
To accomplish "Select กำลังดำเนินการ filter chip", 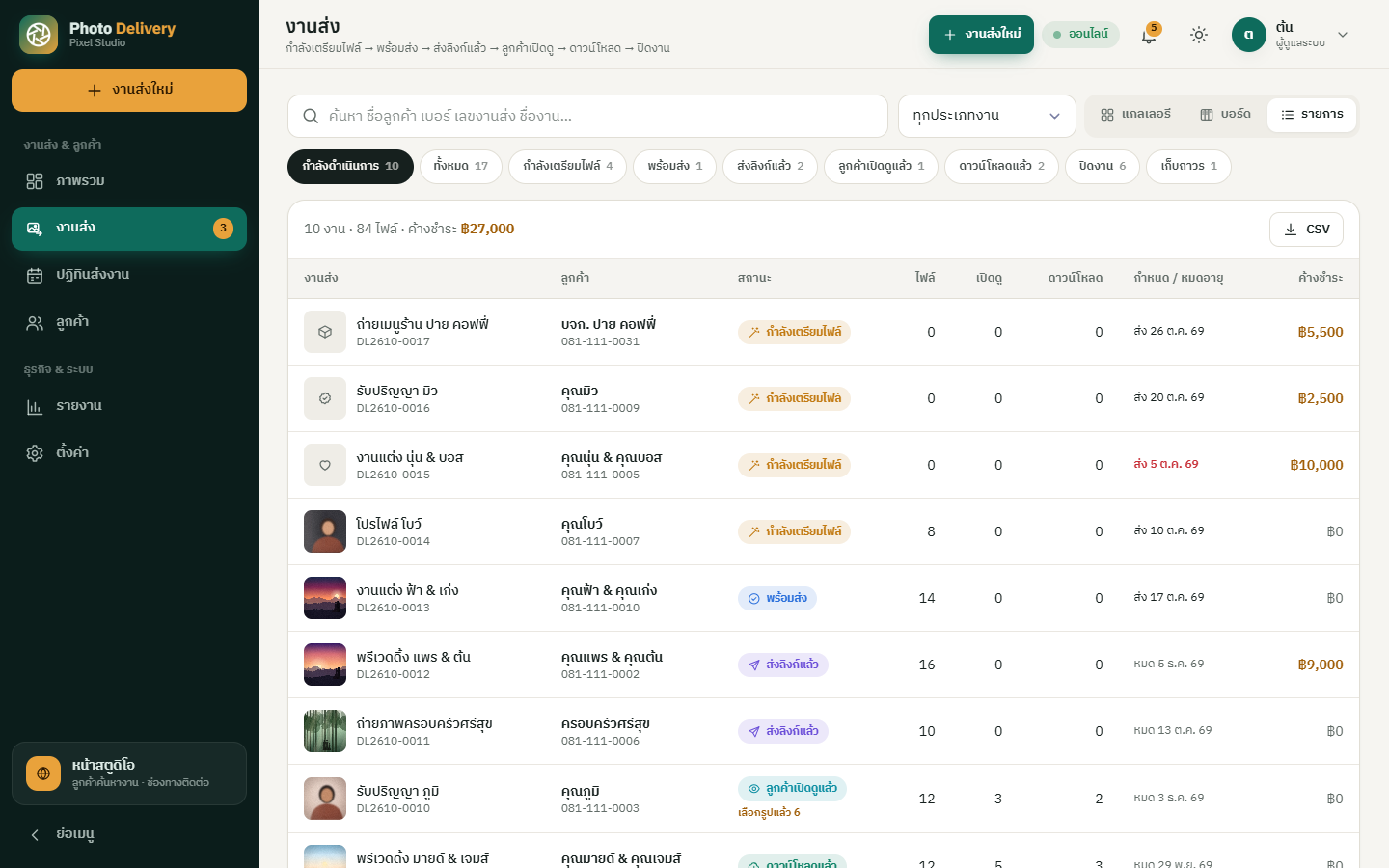I will (350, 166).
